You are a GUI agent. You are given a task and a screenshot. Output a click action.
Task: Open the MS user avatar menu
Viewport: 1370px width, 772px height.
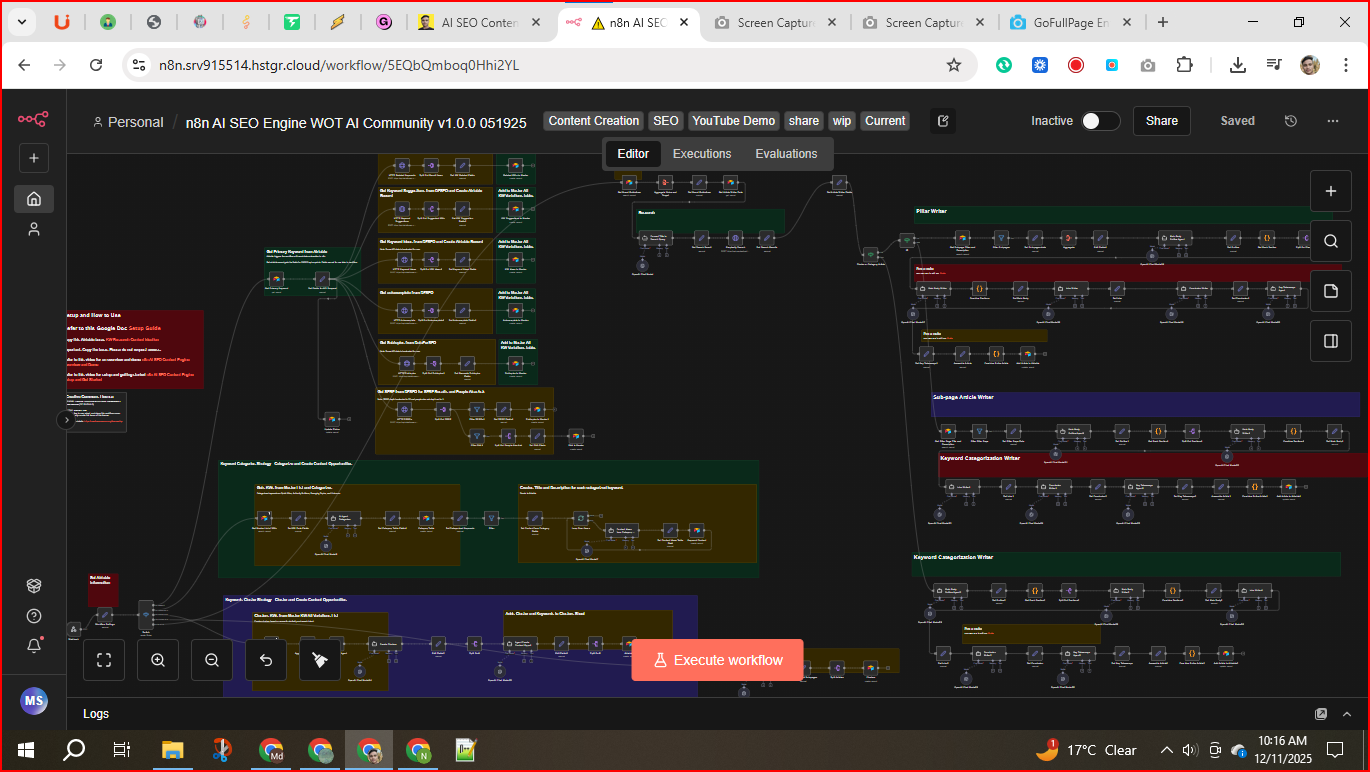[x=34, y=701]
